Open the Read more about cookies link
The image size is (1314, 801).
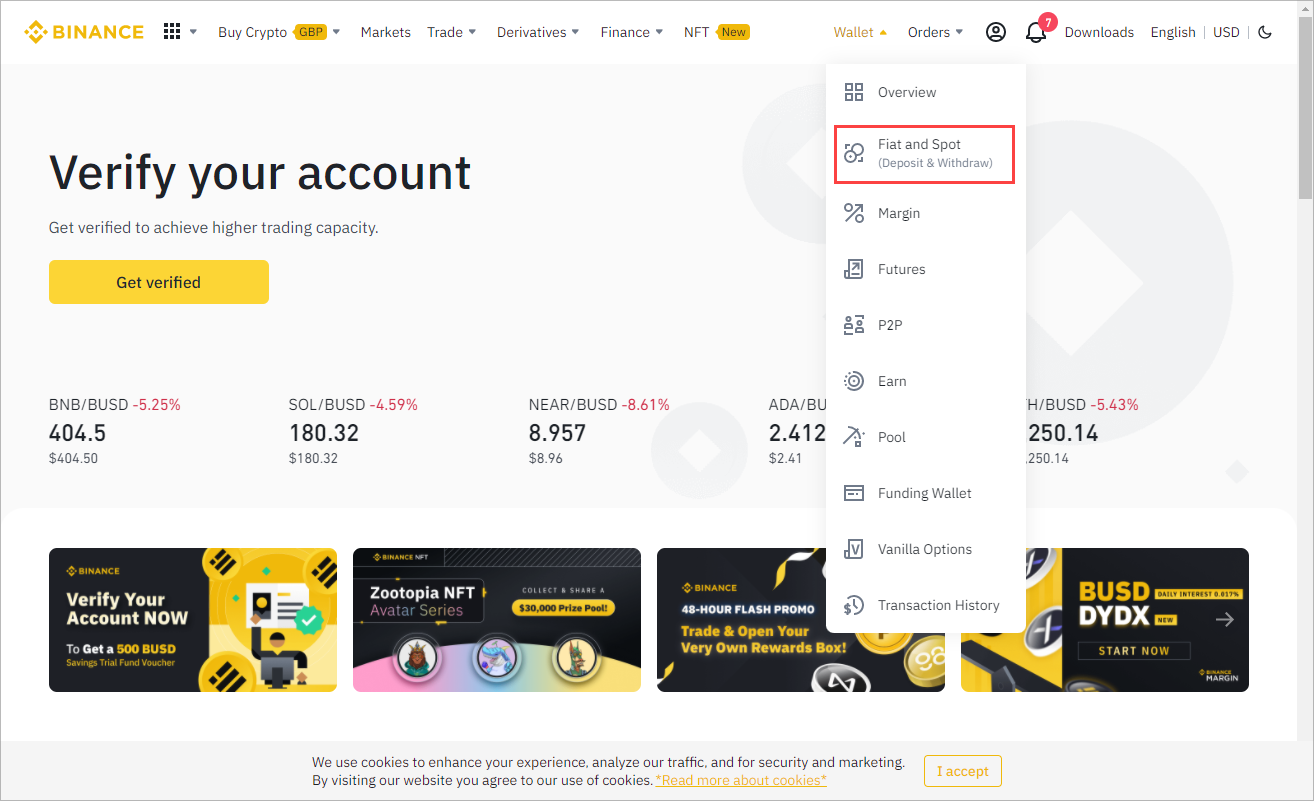[741, 780]
